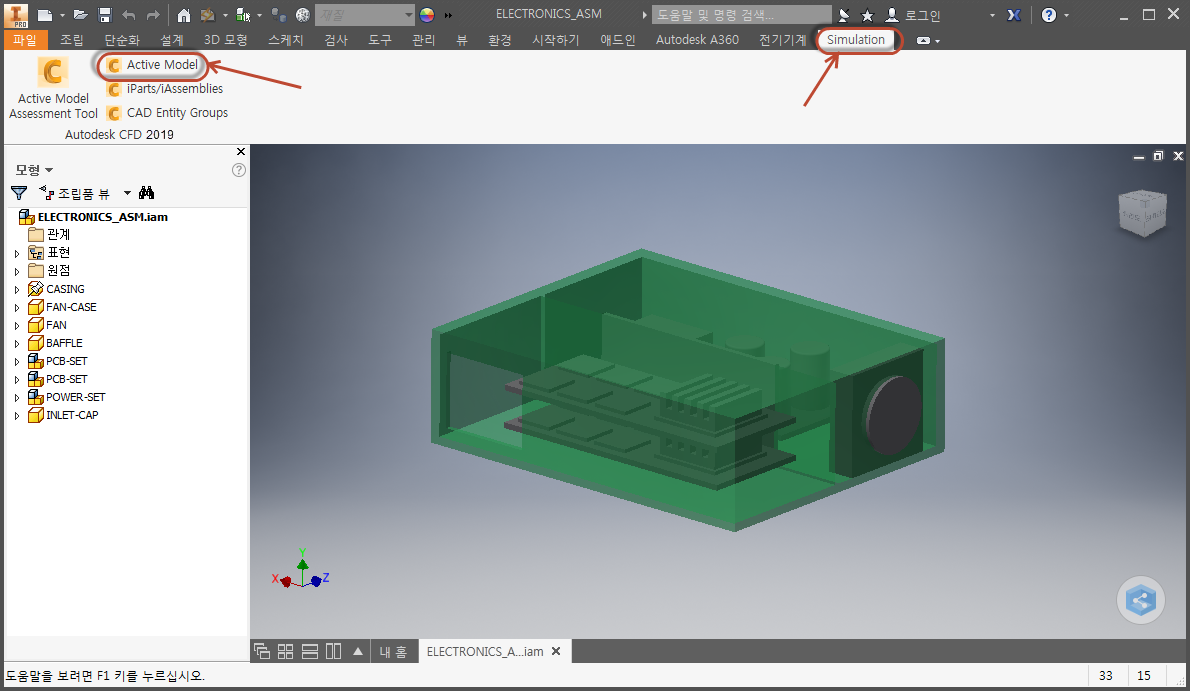Close the ELECTRONICS_A...iam document tab
Viewport: 1190px width, 691px height.
click(x=556, y=652)
